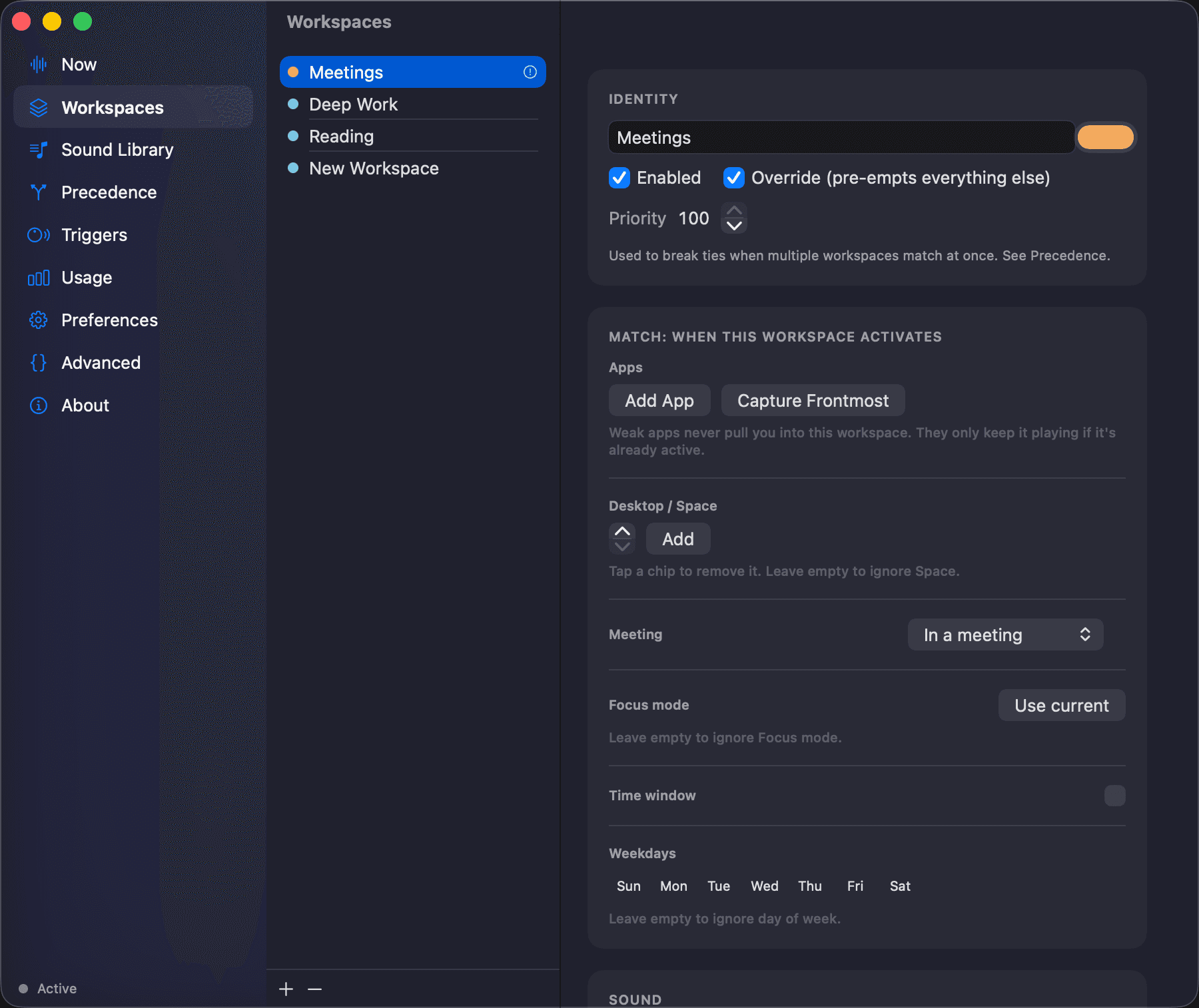Image resolution: width=1199 pixels, height=1008 pixels.
Task: Click the Workspaces layers icon
Action: pyautogui.click(x=39, y=107)
